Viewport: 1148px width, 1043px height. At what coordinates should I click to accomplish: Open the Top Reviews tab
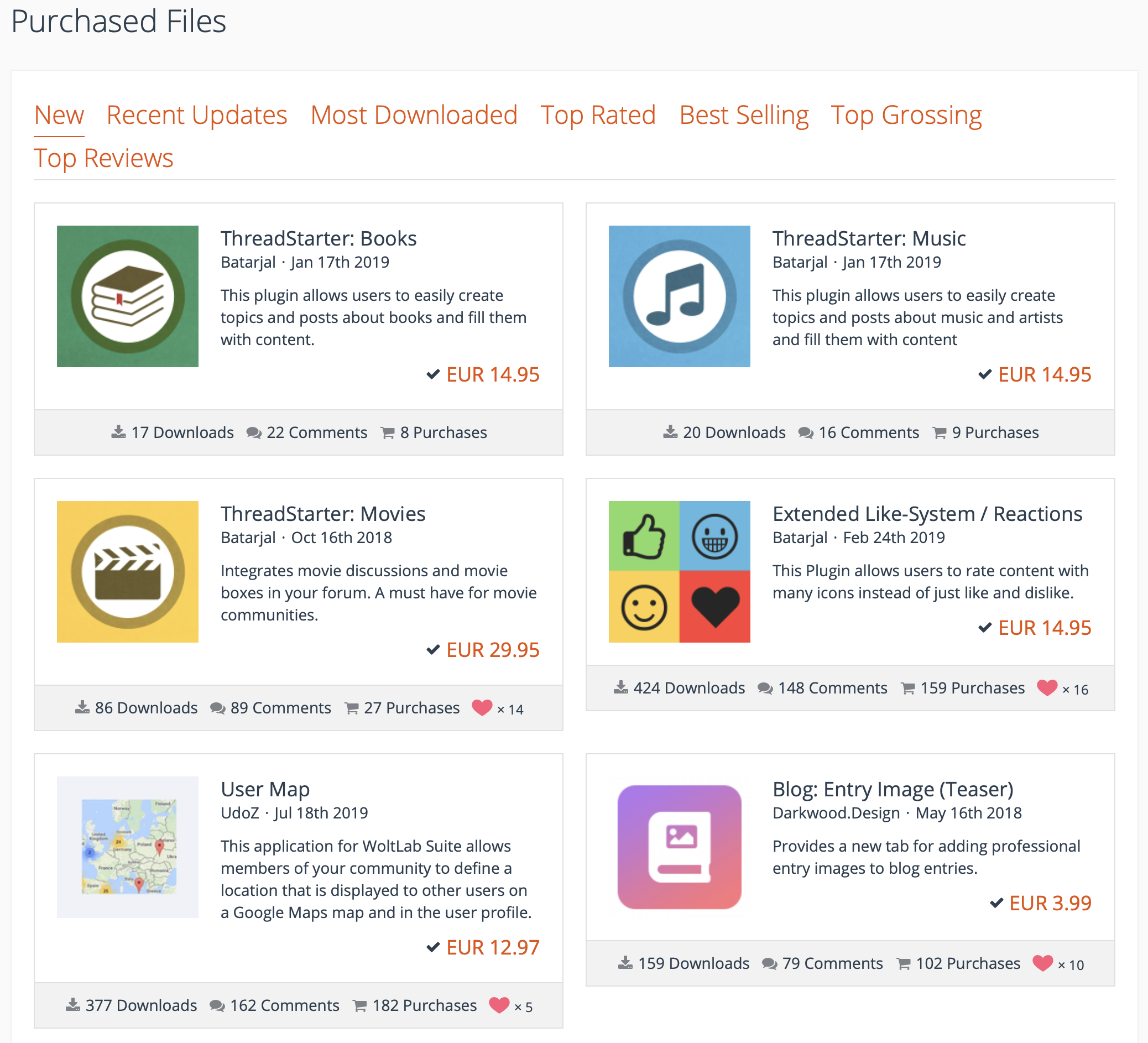click(x=103, y=158)
